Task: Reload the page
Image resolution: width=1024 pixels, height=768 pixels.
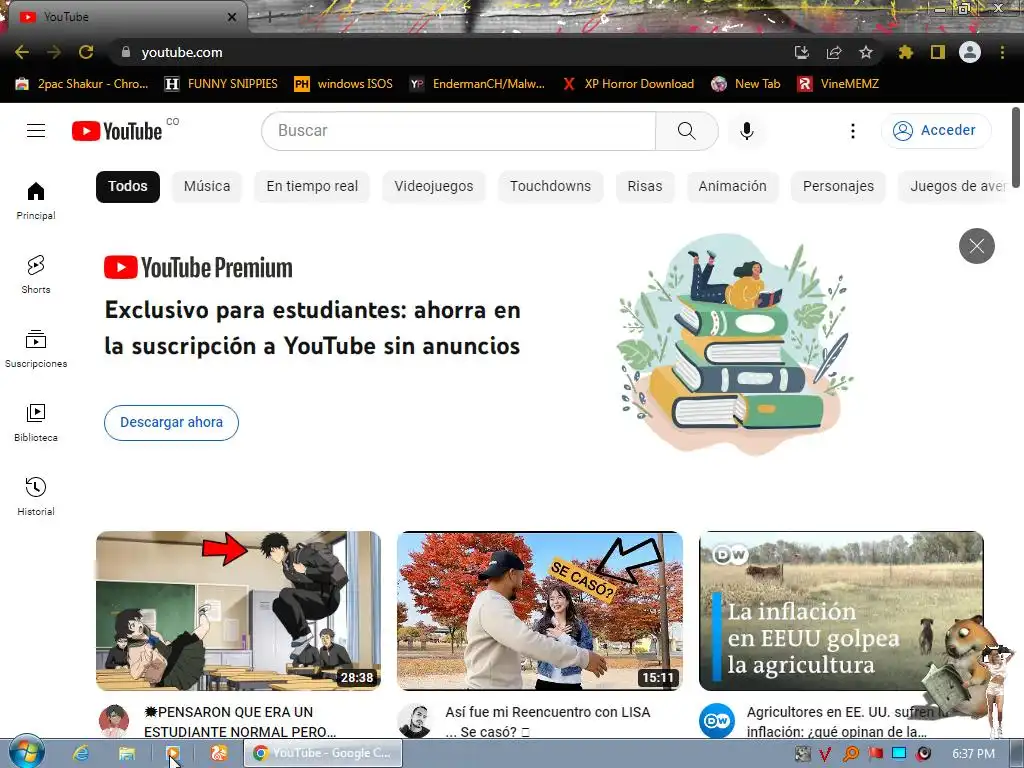Action: click(86, 52)
